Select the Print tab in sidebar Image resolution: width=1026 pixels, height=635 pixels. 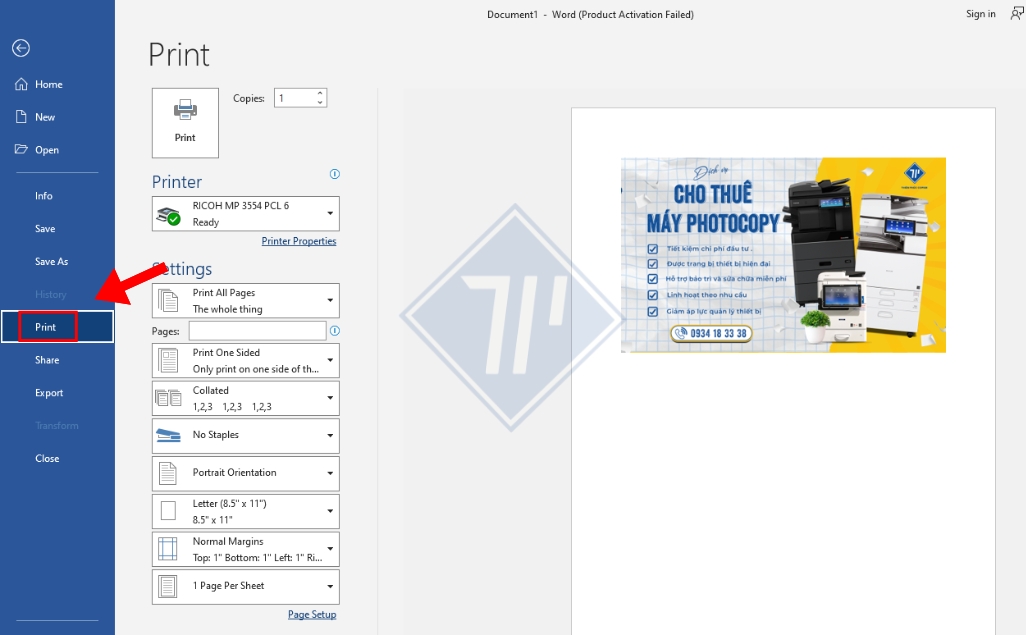tap(58, 327)
